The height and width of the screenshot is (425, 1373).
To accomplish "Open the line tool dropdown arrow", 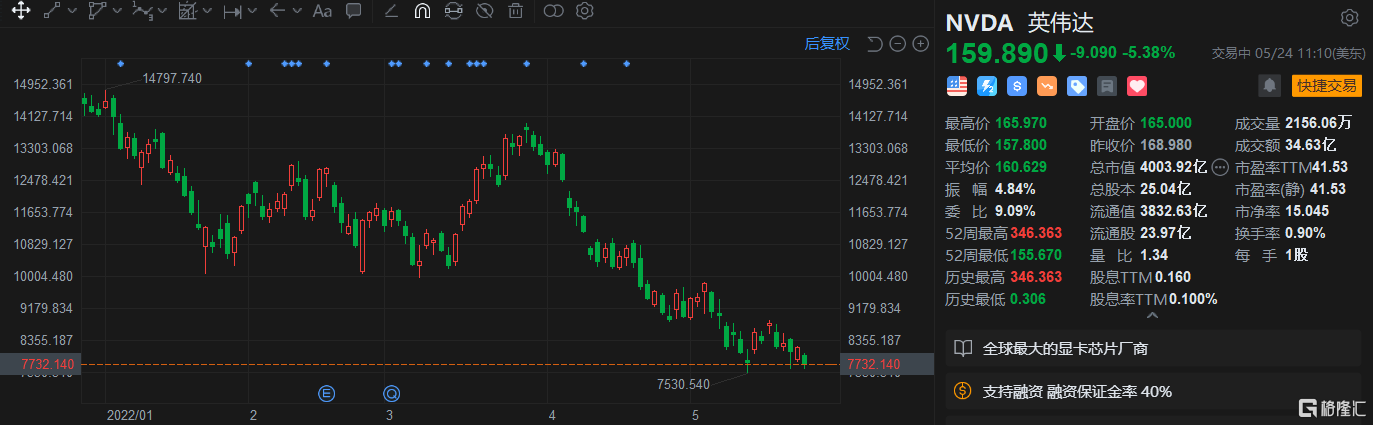I will (72, 12).
